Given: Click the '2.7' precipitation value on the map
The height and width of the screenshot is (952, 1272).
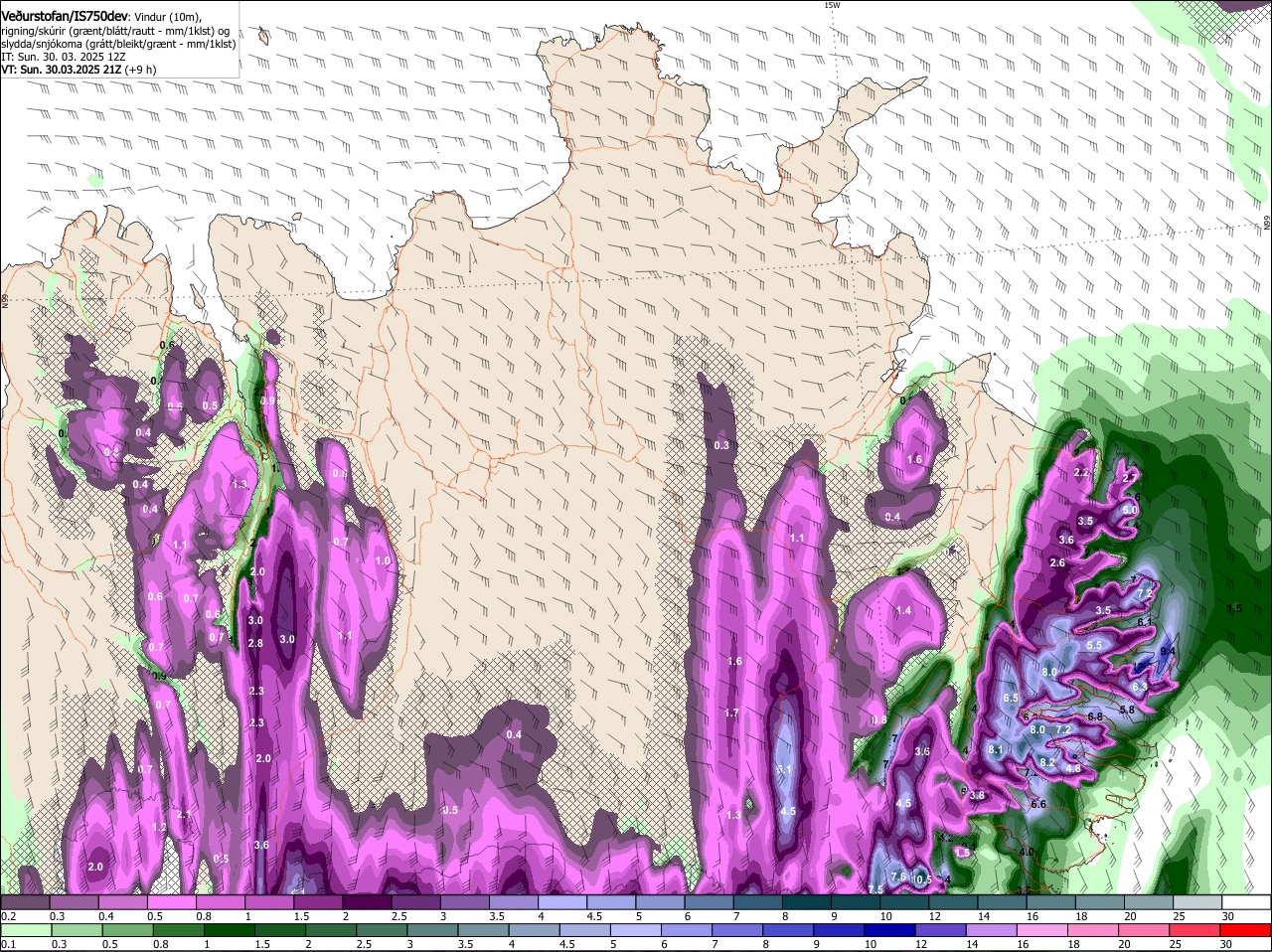Looking at the screenshot, I should pyautogui.click(x=1129, y=479).
